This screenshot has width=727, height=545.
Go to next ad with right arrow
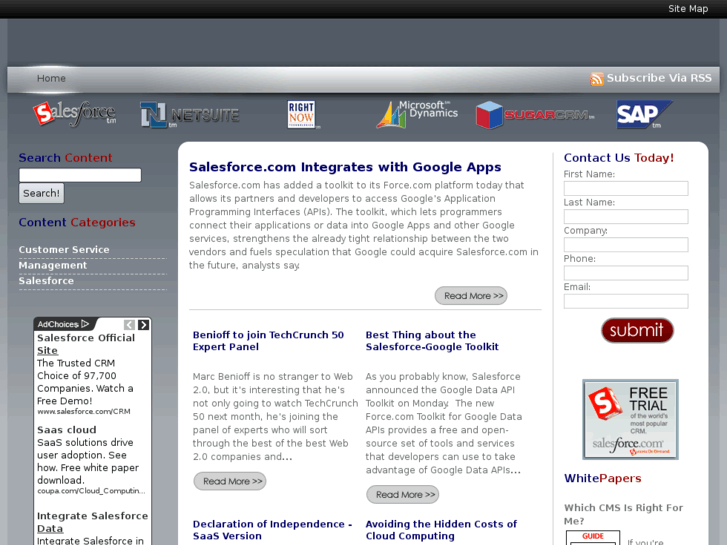pos(144,325)
